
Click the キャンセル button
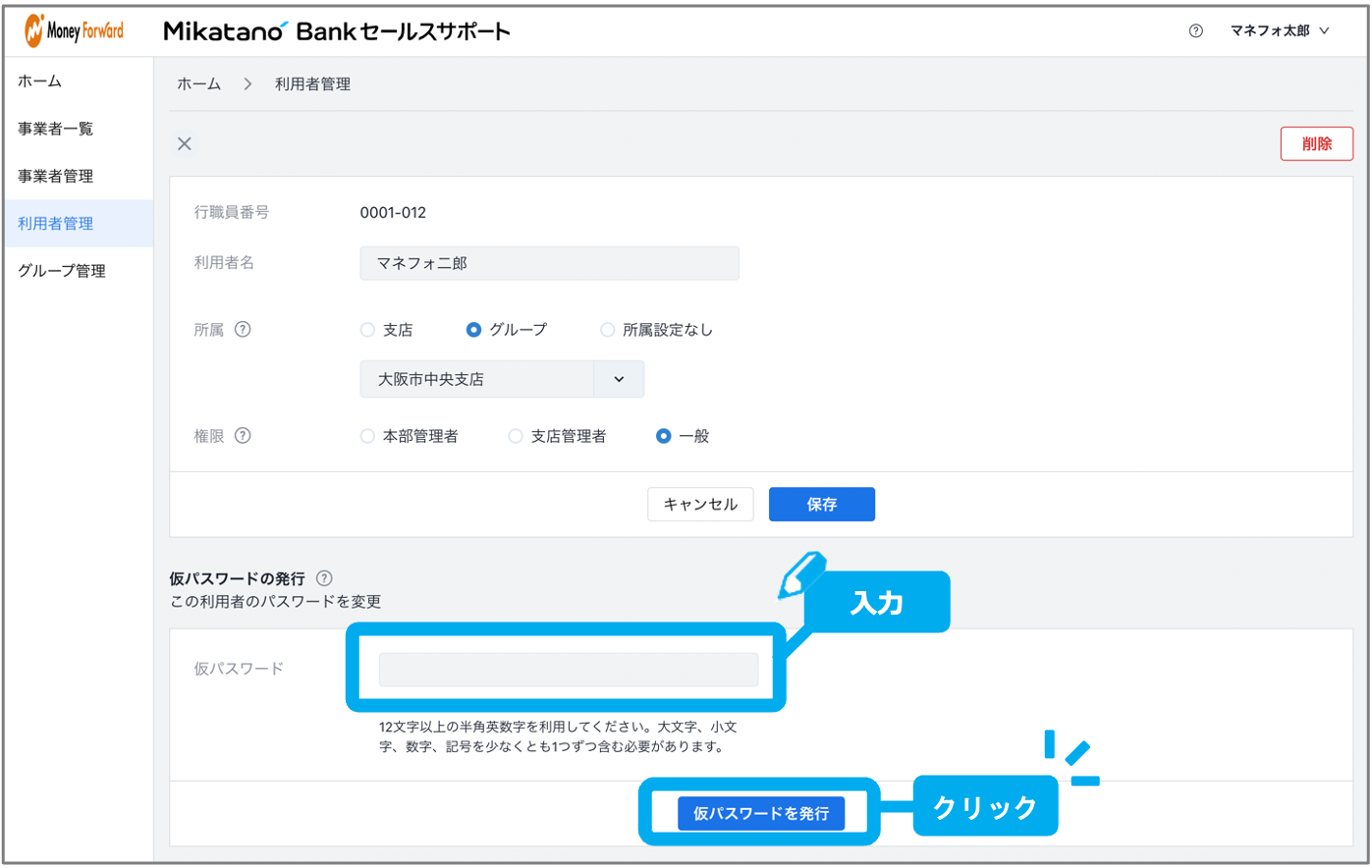click(700, 505)
